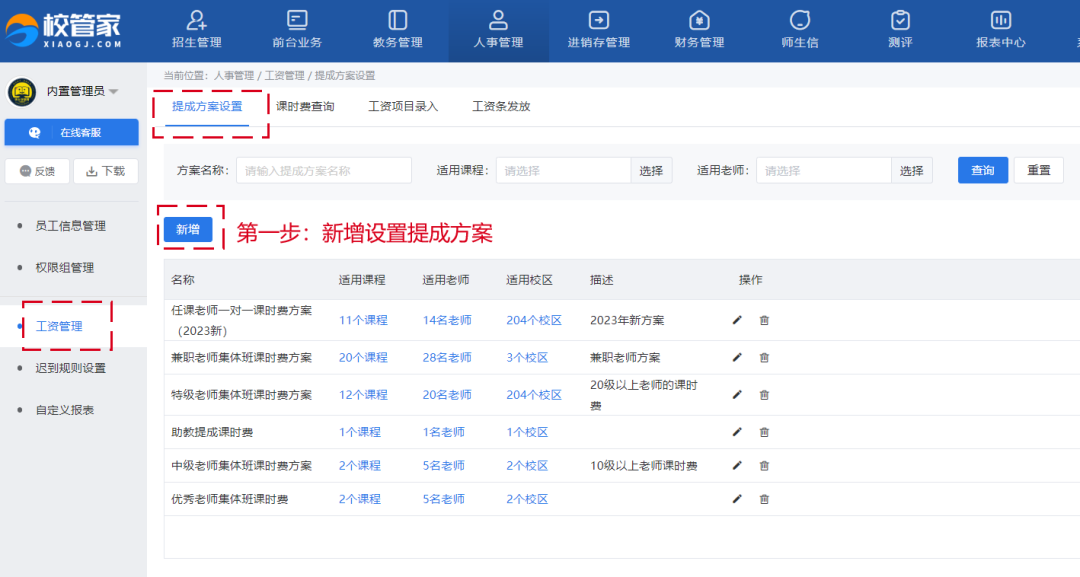The width and height of the screenshot is (1080, 577).
Task: Click 新增 to add commission plan
Action: coord(188,230)
